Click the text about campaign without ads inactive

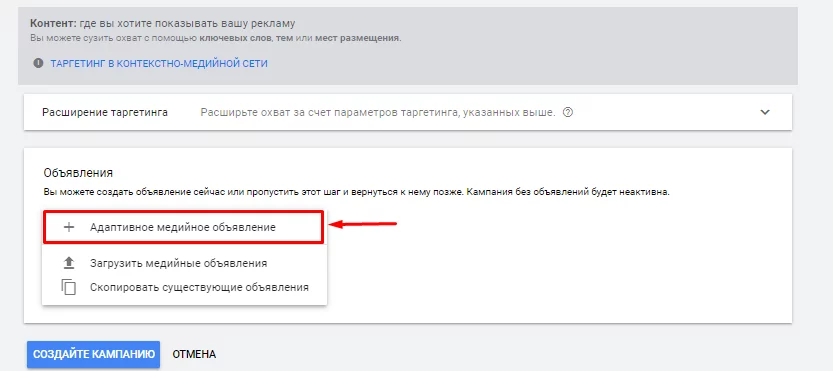pyautogui.click(x=567, y=192)
